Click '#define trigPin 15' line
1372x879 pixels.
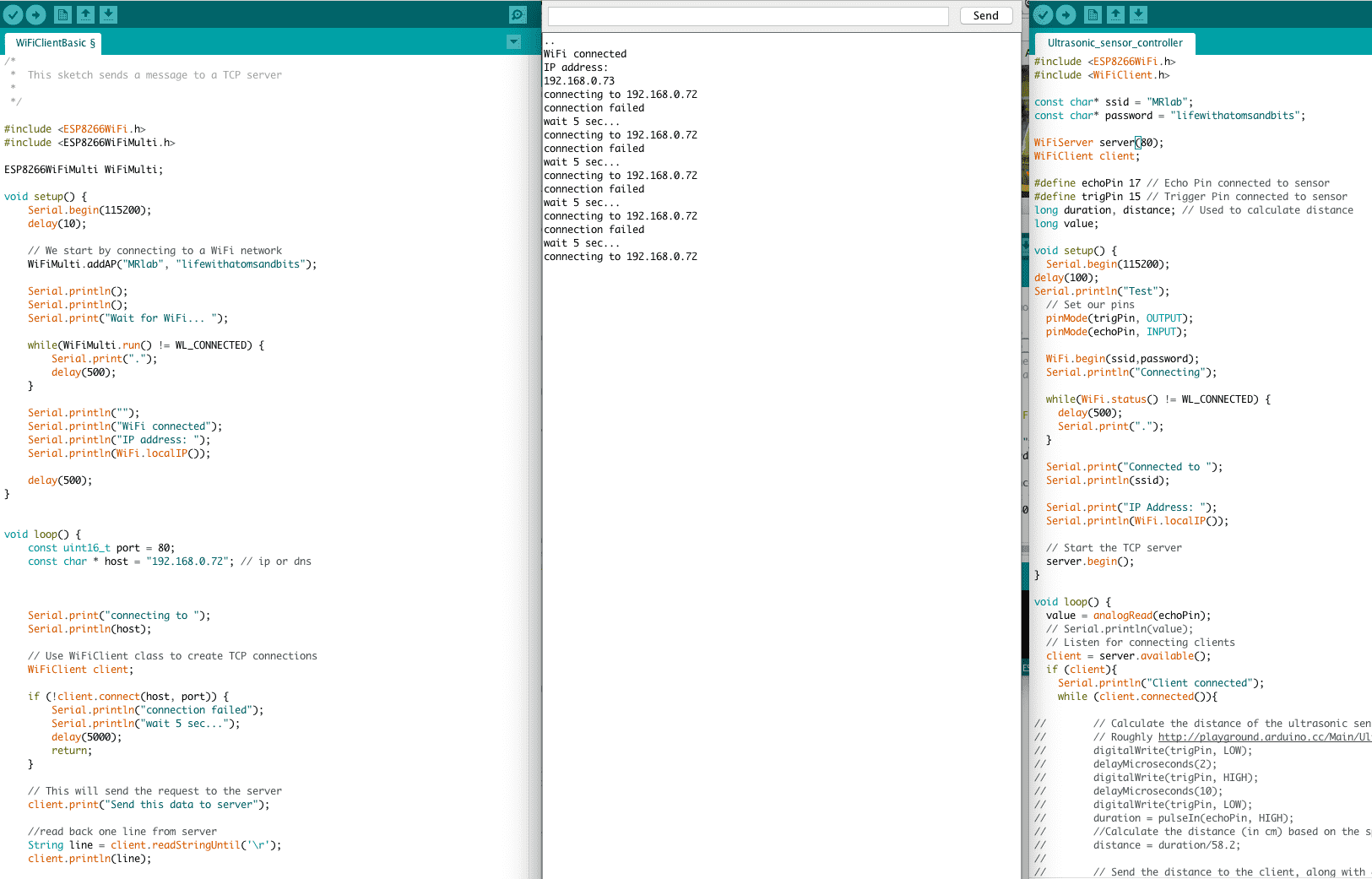(x=1190, y=197)
